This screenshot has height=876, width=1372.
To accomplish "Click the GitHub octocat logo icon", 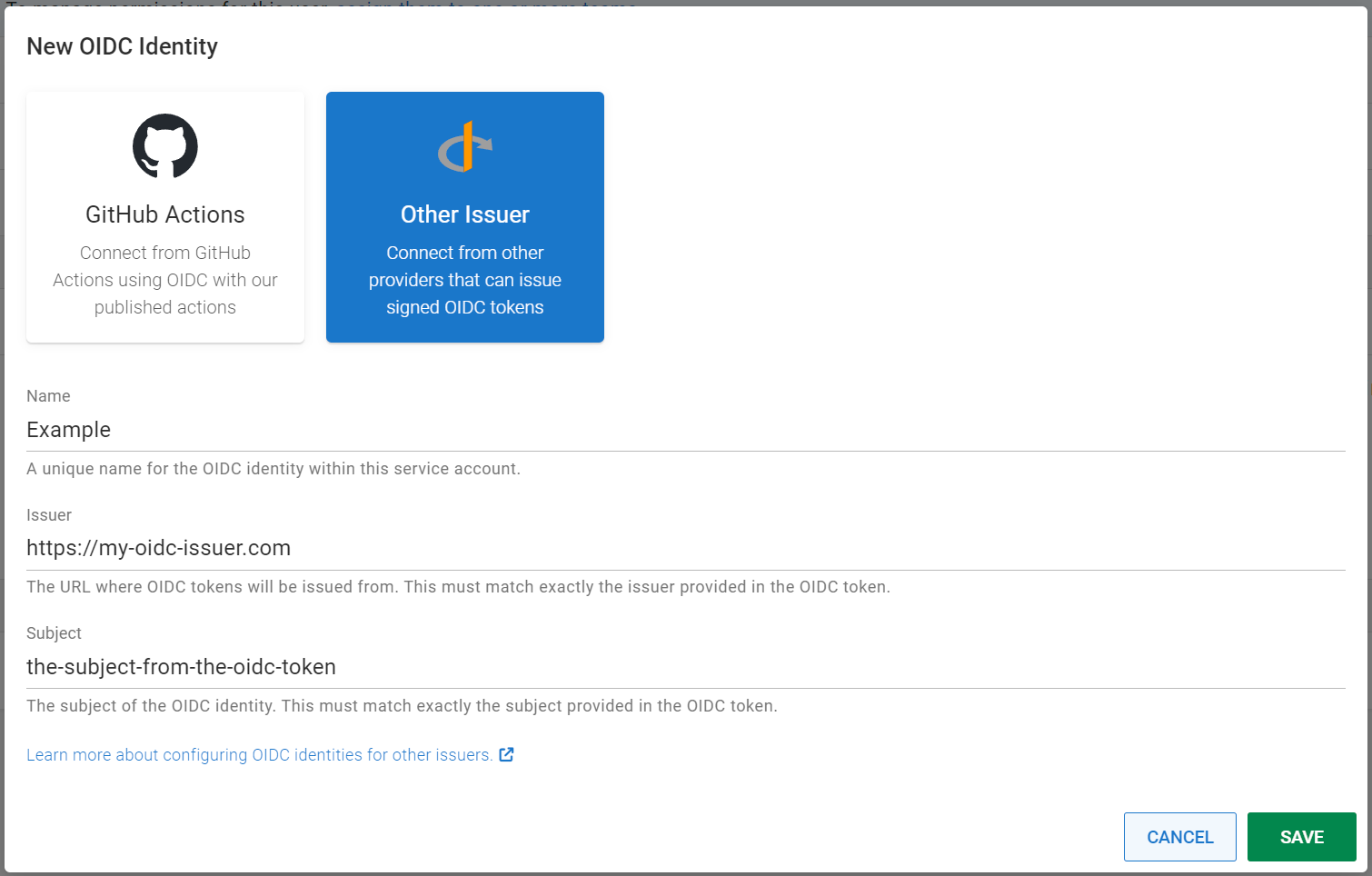I will 164,145.
